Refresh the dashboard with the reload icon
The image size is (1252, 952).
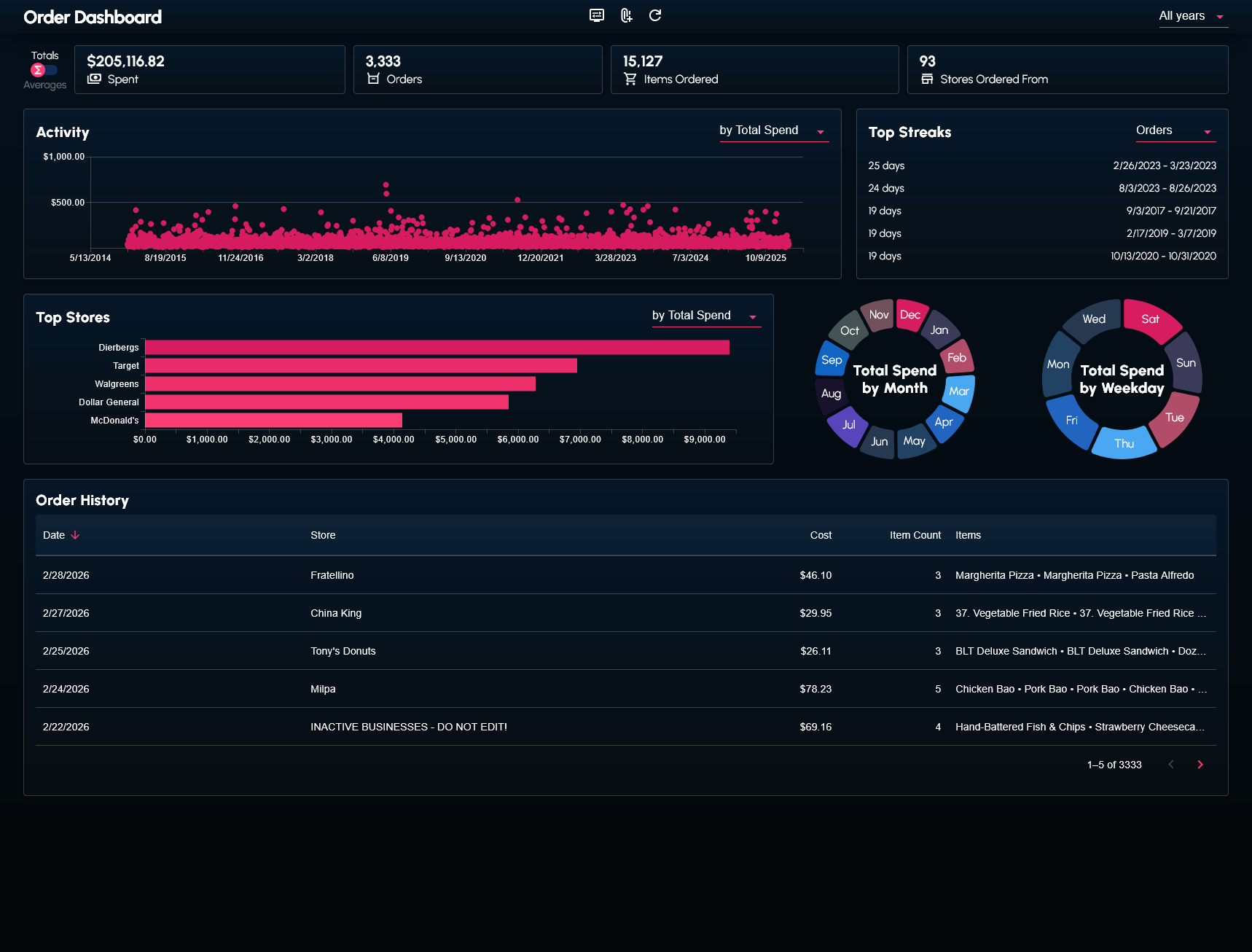coord(655,15)
